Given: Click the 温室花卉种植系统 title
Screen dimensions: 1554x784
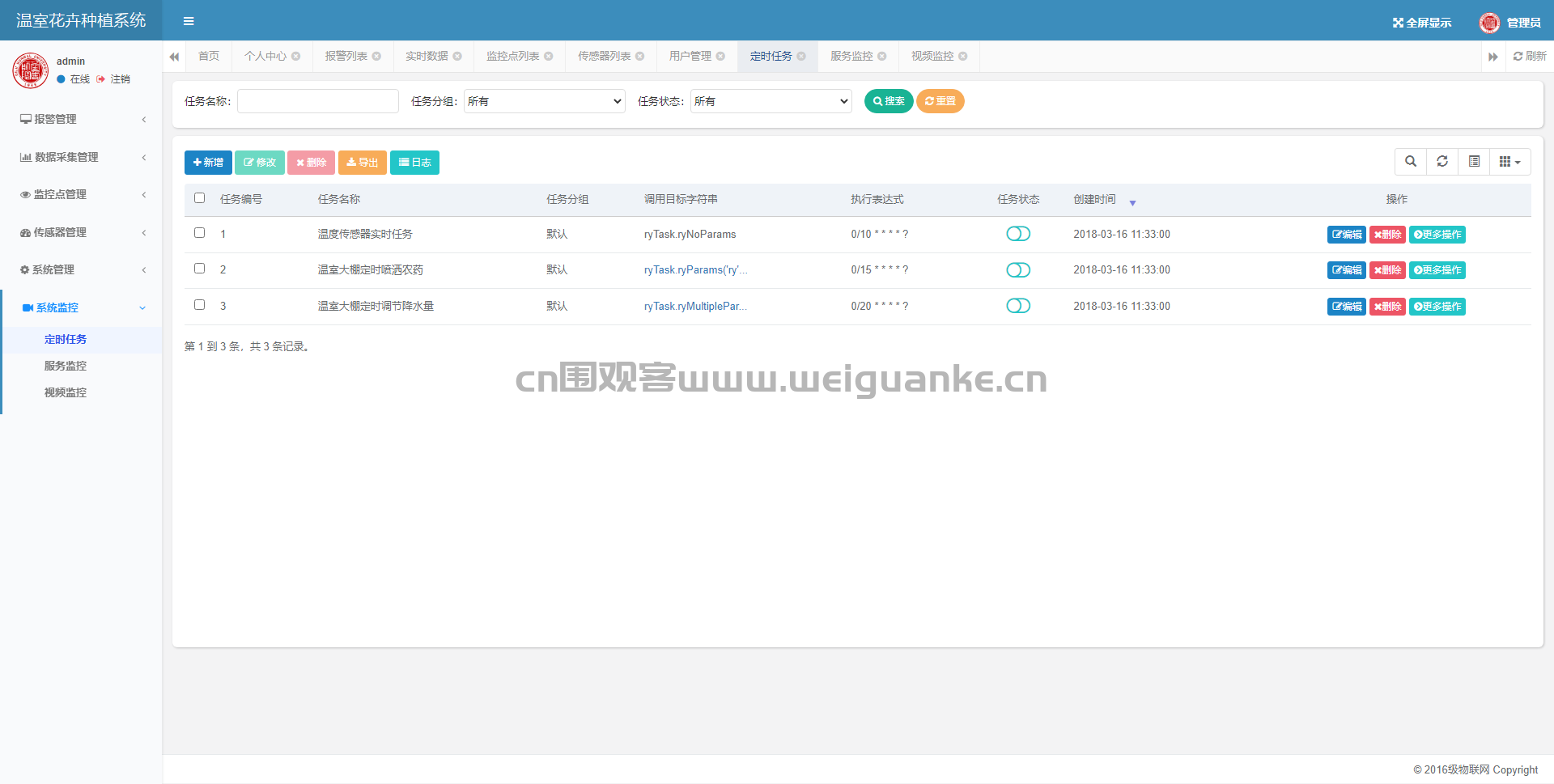Looking at the screenshot, I should pos(81,20).
